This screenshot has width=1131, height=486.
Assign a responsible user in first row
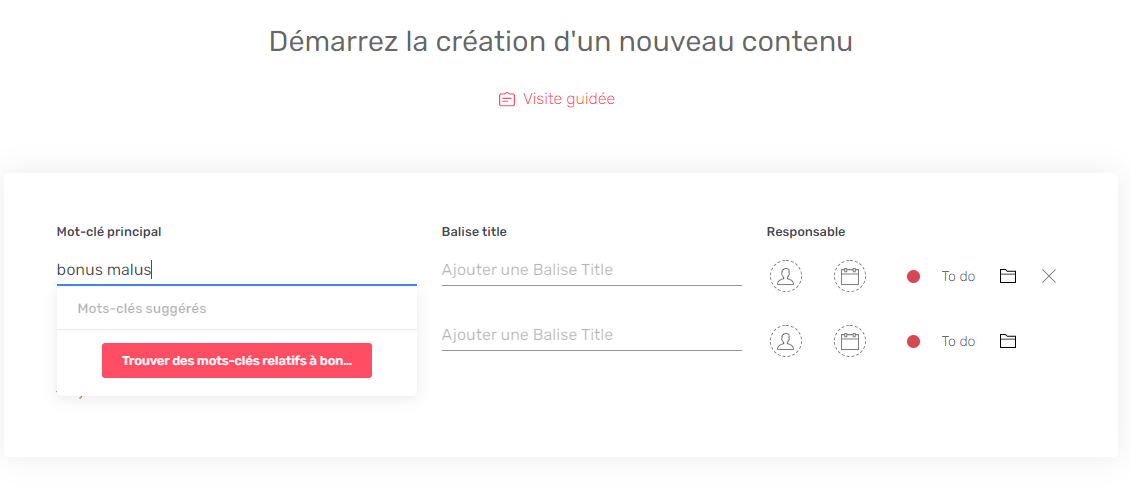(x=785, y=276)
